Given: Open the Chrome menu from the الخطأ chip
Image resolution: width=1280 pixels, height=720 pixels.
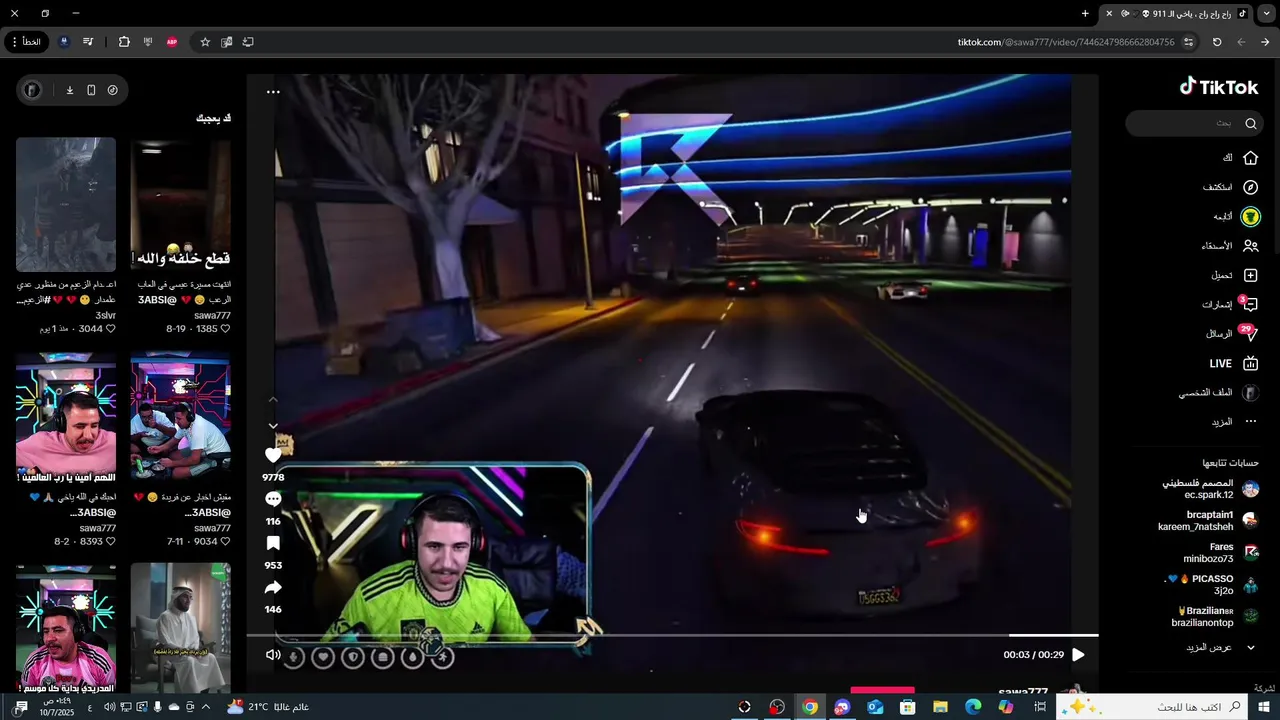Looking at the screenshot, I should click(27, 42).
